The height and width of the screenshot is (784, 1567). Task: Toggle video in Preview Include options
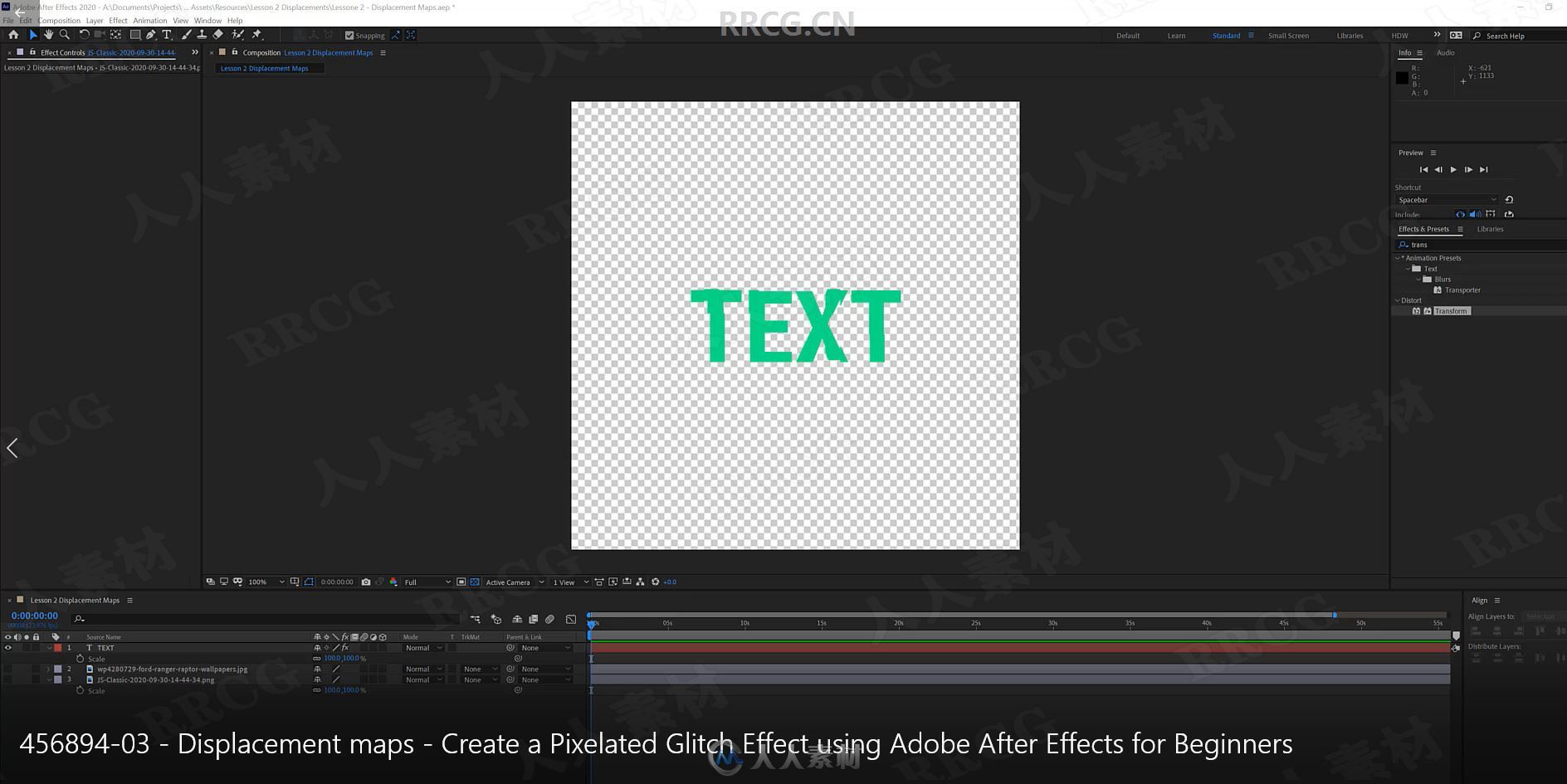tap(1460, 214)
